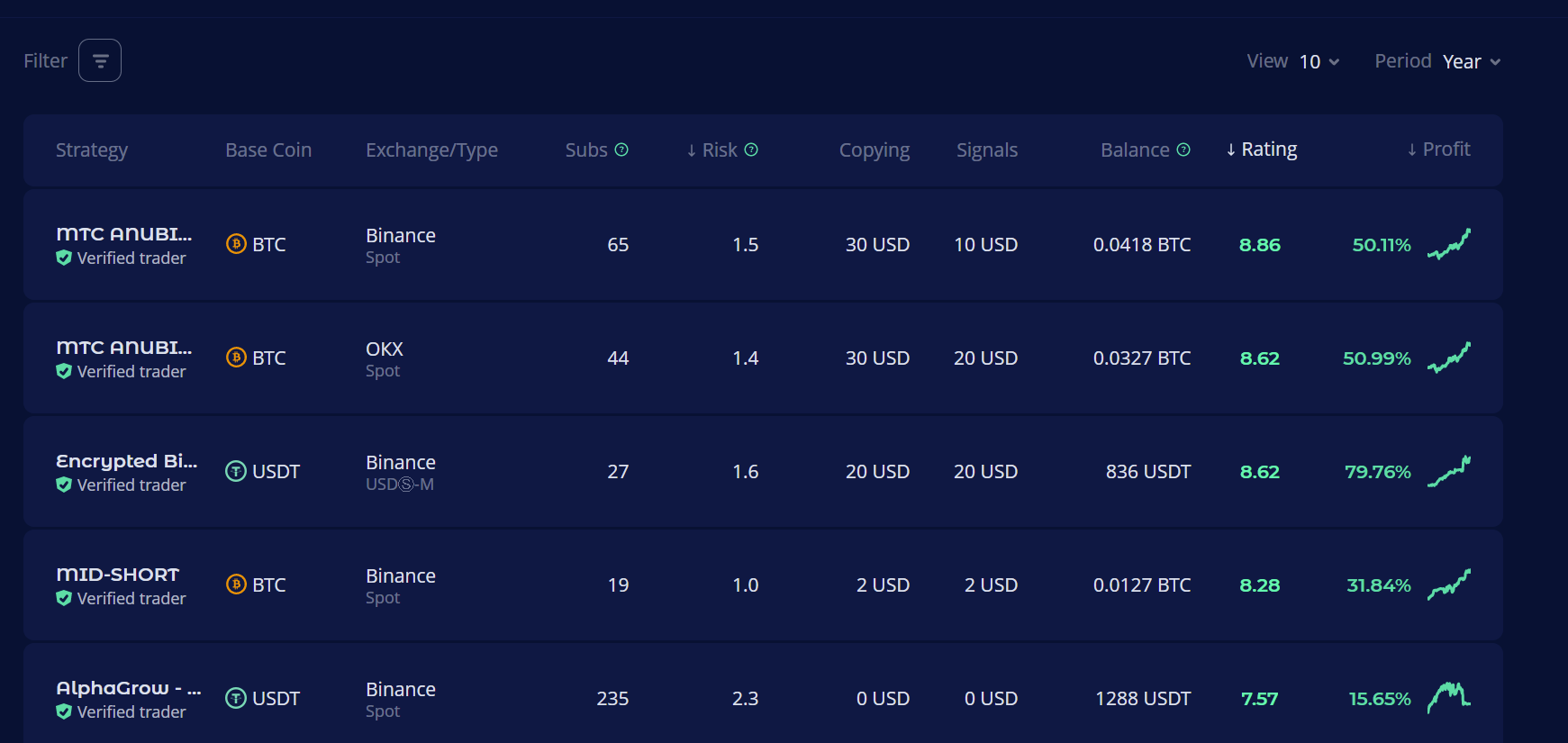Sort the table by Rating
Screen dimensions: 1568x743
pos(1261,150)
